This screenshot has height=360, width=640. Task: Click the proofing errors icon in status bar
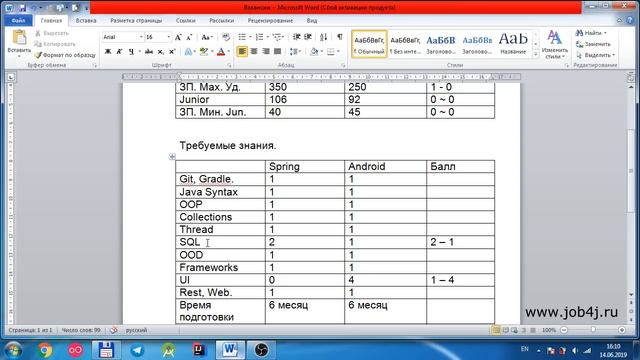tap(114, 330)
